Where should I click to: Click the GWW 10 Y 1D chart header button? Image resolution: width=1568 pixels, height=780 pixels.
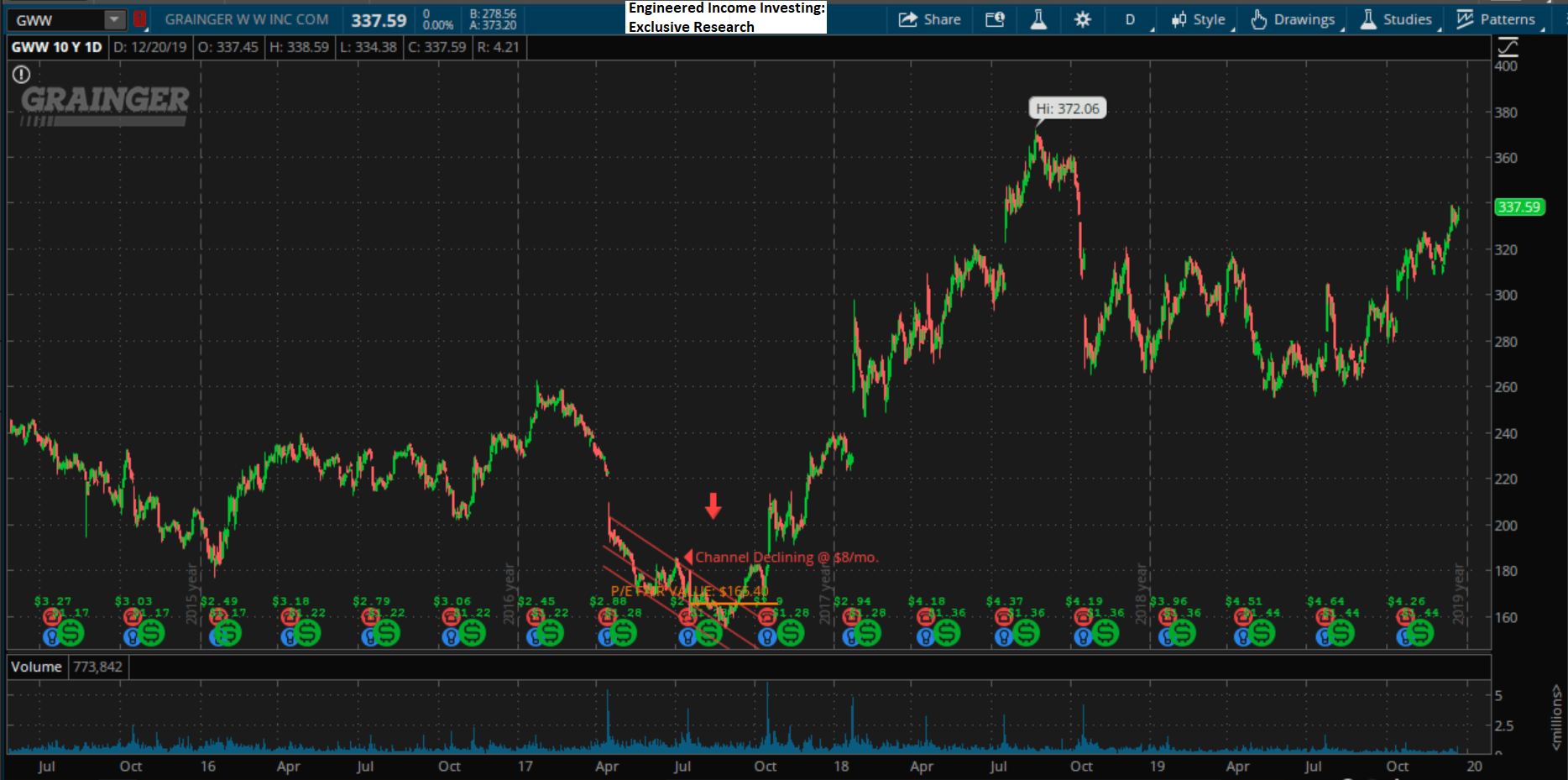(x=56, y=48)
